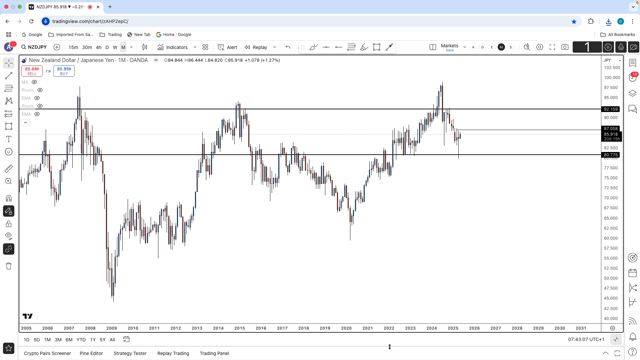
Task: Open chart settings gear icon
Action: (x=539, y=47)
